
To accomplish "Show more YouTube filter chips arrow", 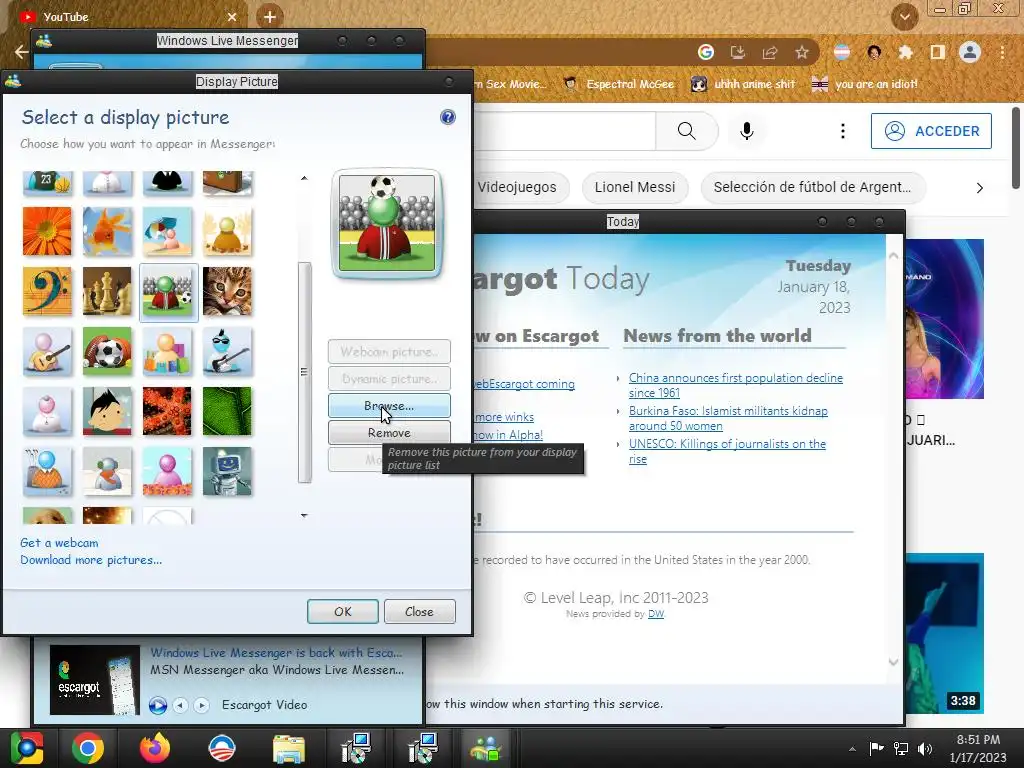I will pos(979,188).
